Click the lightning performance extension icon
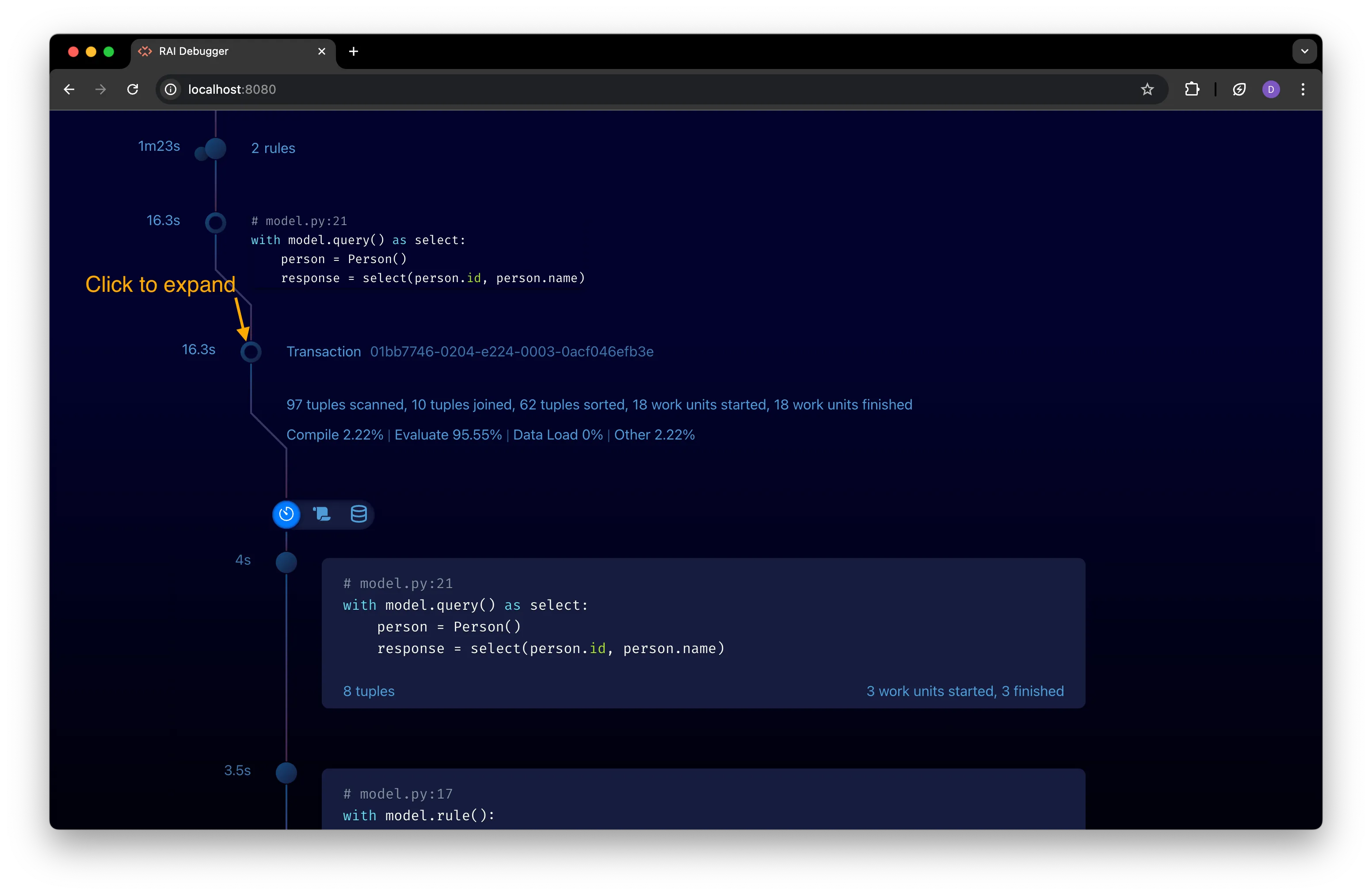 tap(1239, 89)
